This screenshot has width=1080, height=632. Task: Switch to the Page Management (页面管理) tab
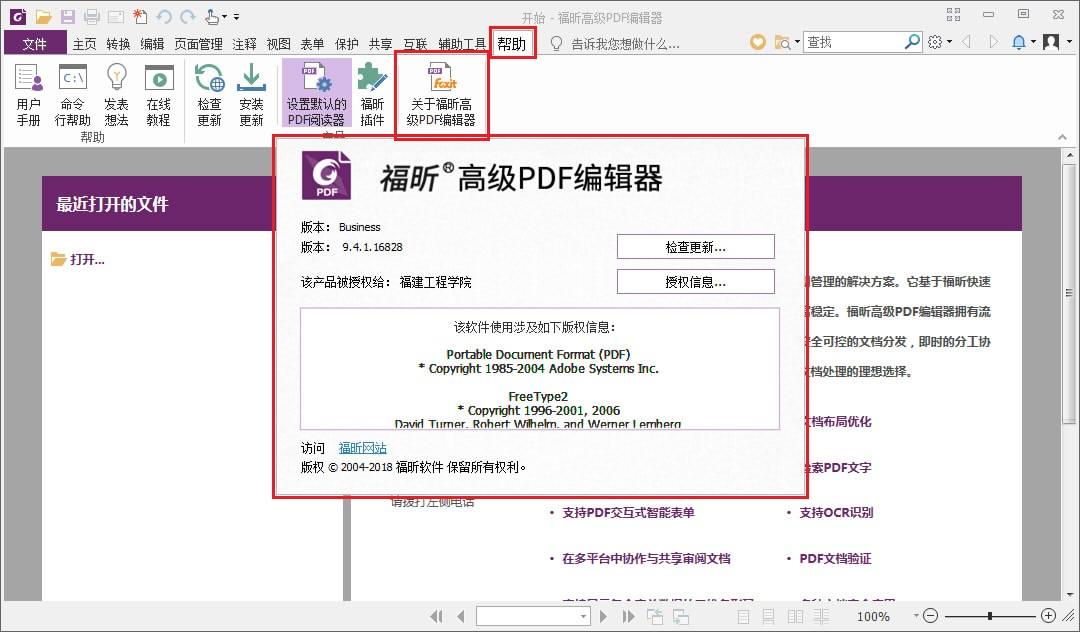pyautogui.click(x=198, y=44)
